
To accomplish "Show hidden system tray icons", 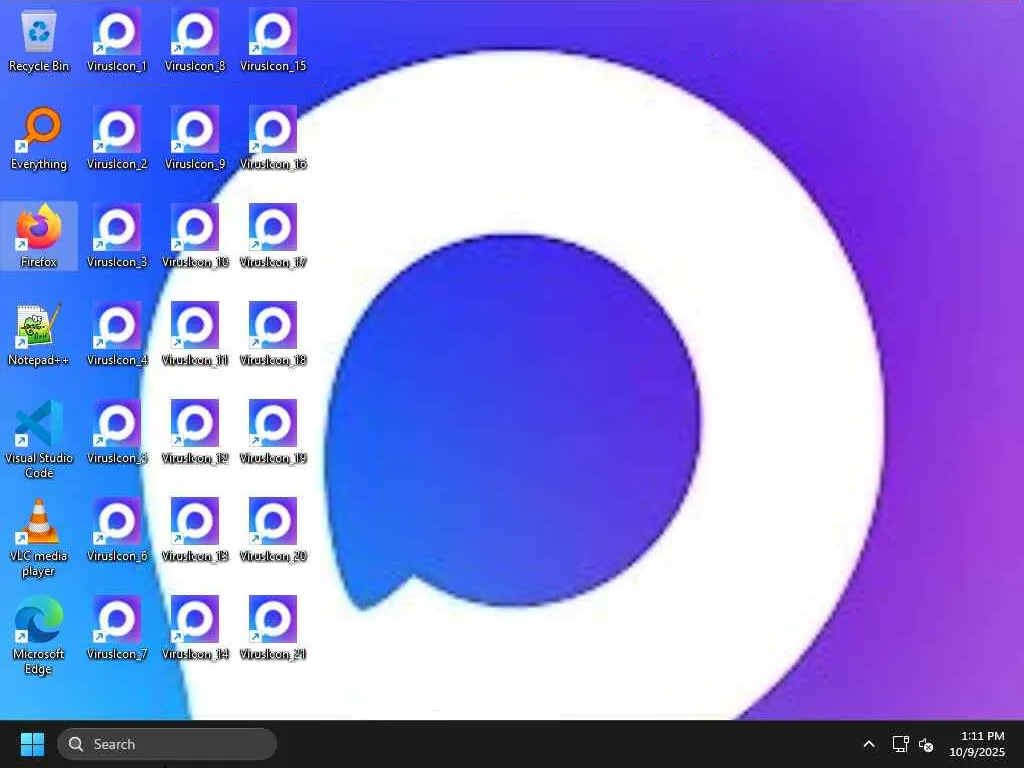I will [x=869, y=744].
